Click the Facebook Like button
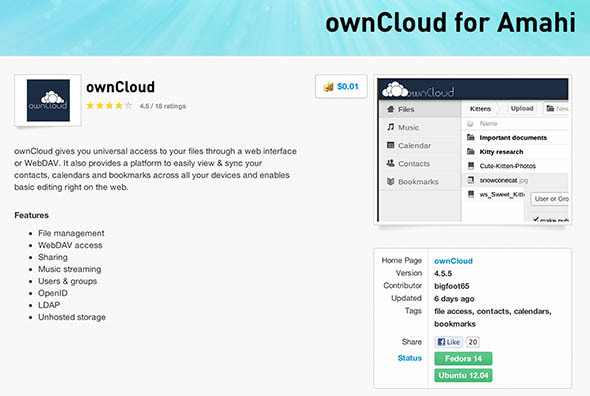The width and height of the screenshot is (590, 396). click(x=449, y=342)
